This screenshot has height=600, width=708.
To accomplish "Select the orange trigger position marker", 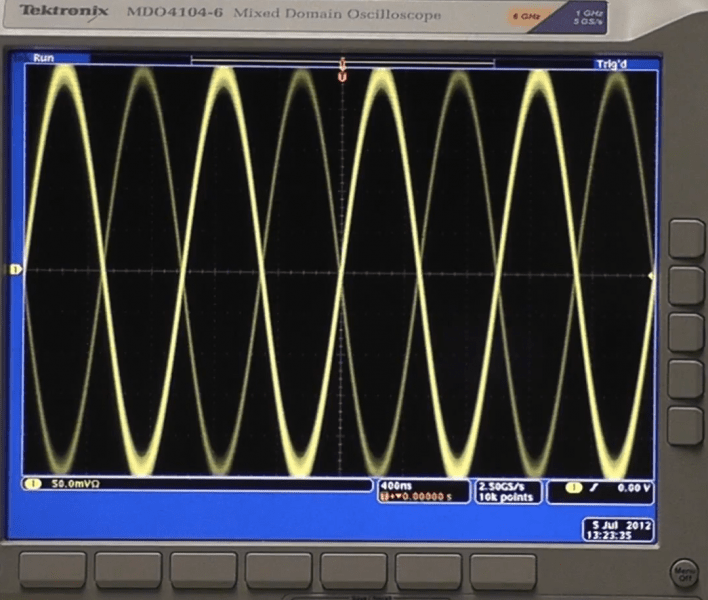I will pyautogui.click(x=343, y=76).
